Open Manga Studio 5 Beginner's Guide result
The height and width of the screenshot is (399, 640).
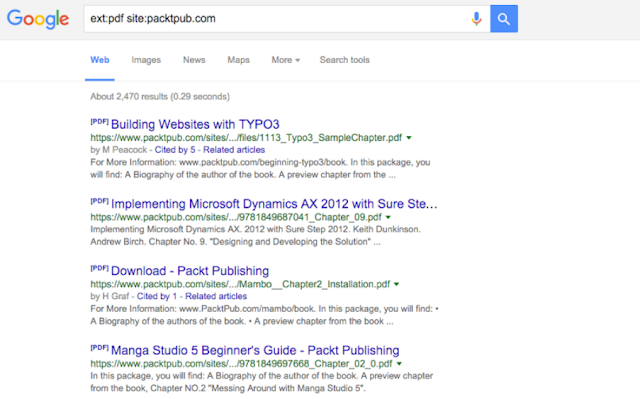[255, 350]
